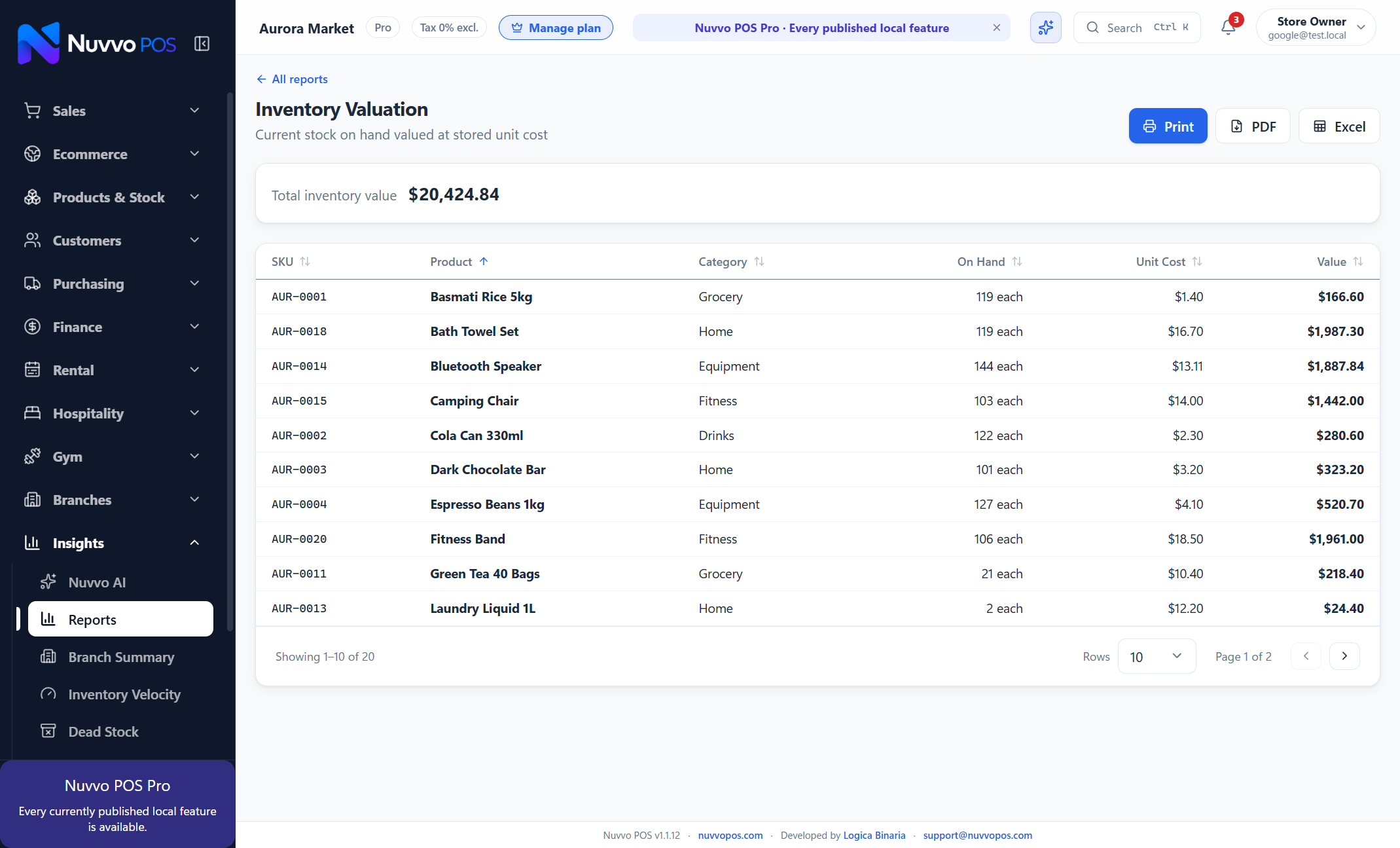Viewport: 1400px width, 848px height.
Task: Click the Sales menu label
Action: click(69, 111)
